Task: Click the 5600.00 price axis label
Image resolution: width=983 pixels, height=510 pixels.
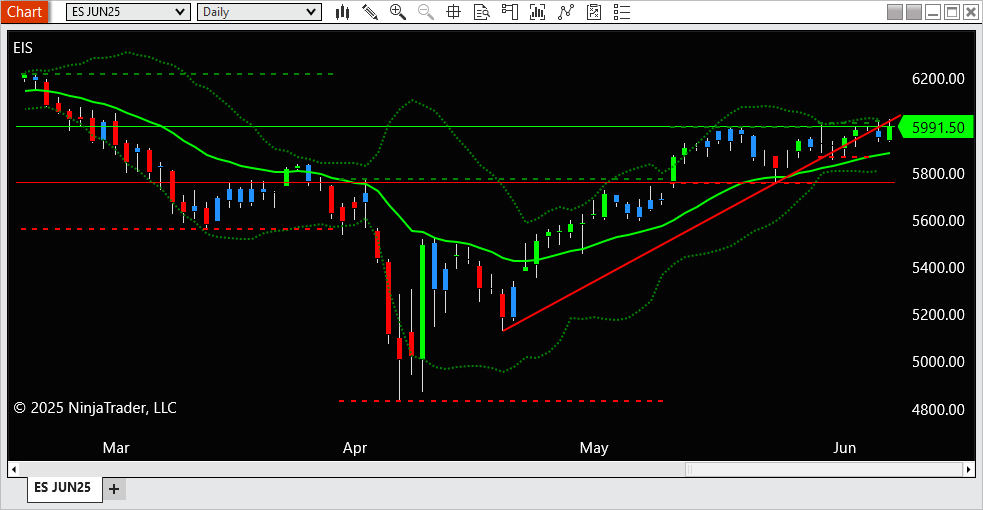Action: (x=938, y=221)
